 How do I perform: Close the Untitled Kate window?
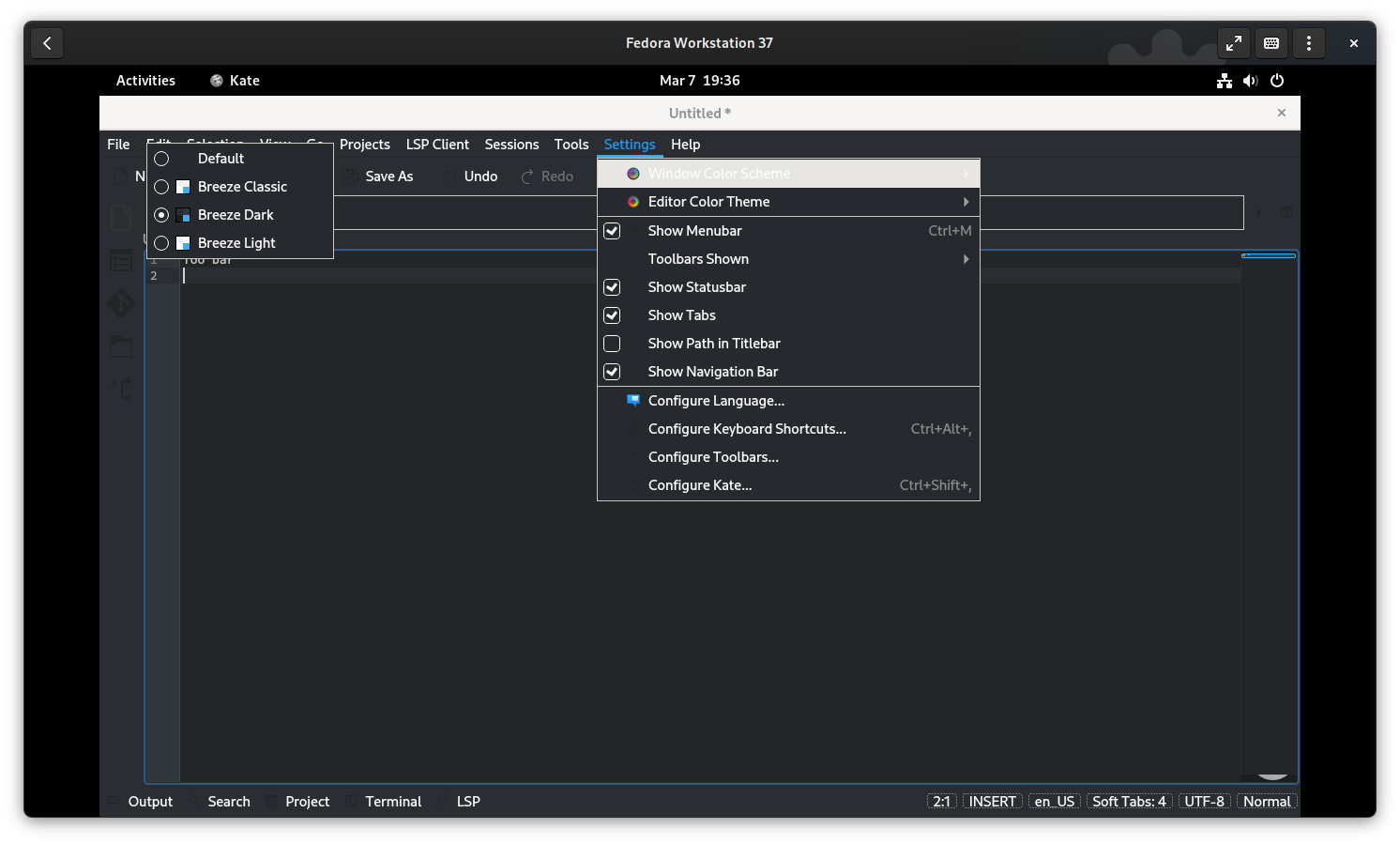1281,113
